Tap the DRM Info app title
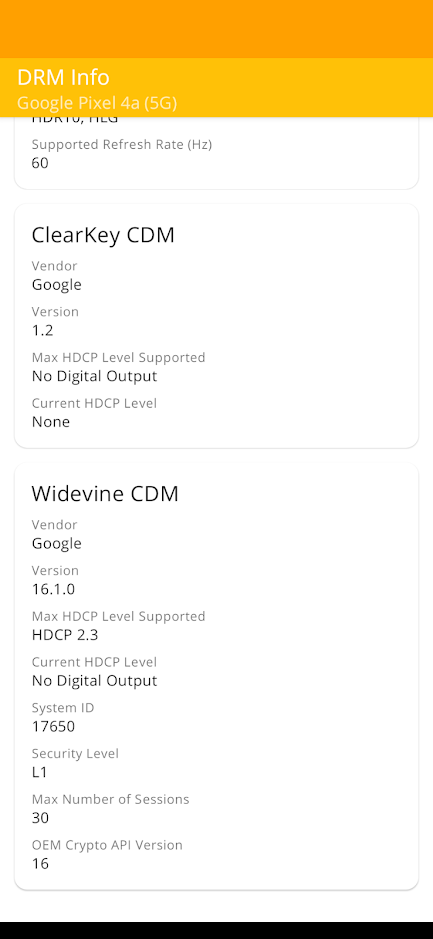 click(x=63, y=78)
